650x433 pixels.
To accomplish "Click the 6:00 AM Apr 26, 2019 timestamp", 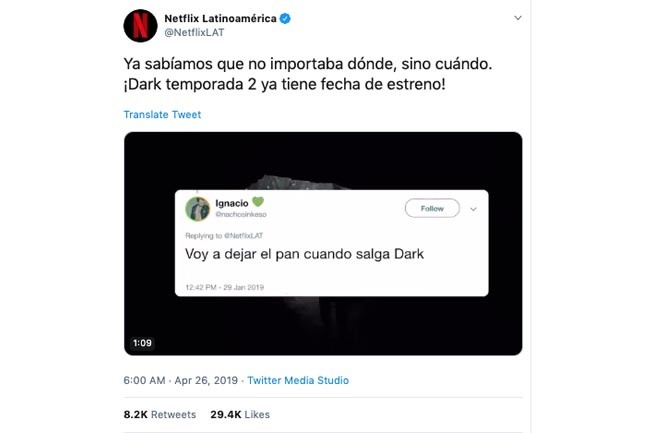I will (180, 380).
